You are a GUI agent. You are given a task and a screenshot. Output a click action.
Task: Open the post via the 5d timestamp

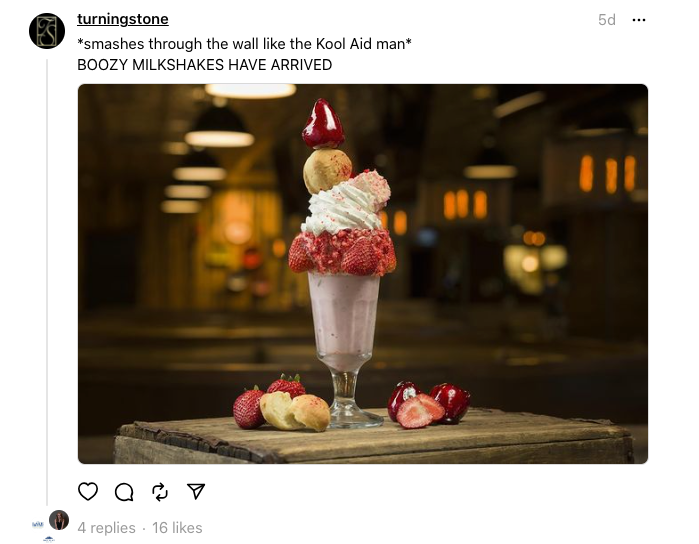[607, 20]
